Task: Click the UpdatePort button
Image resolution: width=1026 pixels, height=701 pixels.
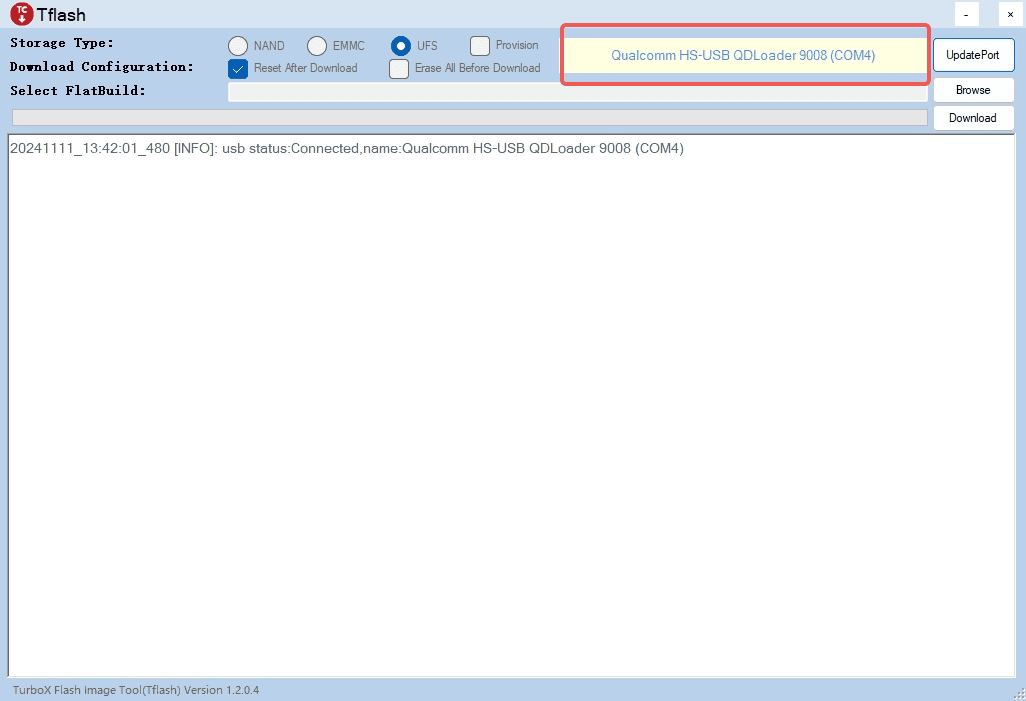Action: point(973,55)
